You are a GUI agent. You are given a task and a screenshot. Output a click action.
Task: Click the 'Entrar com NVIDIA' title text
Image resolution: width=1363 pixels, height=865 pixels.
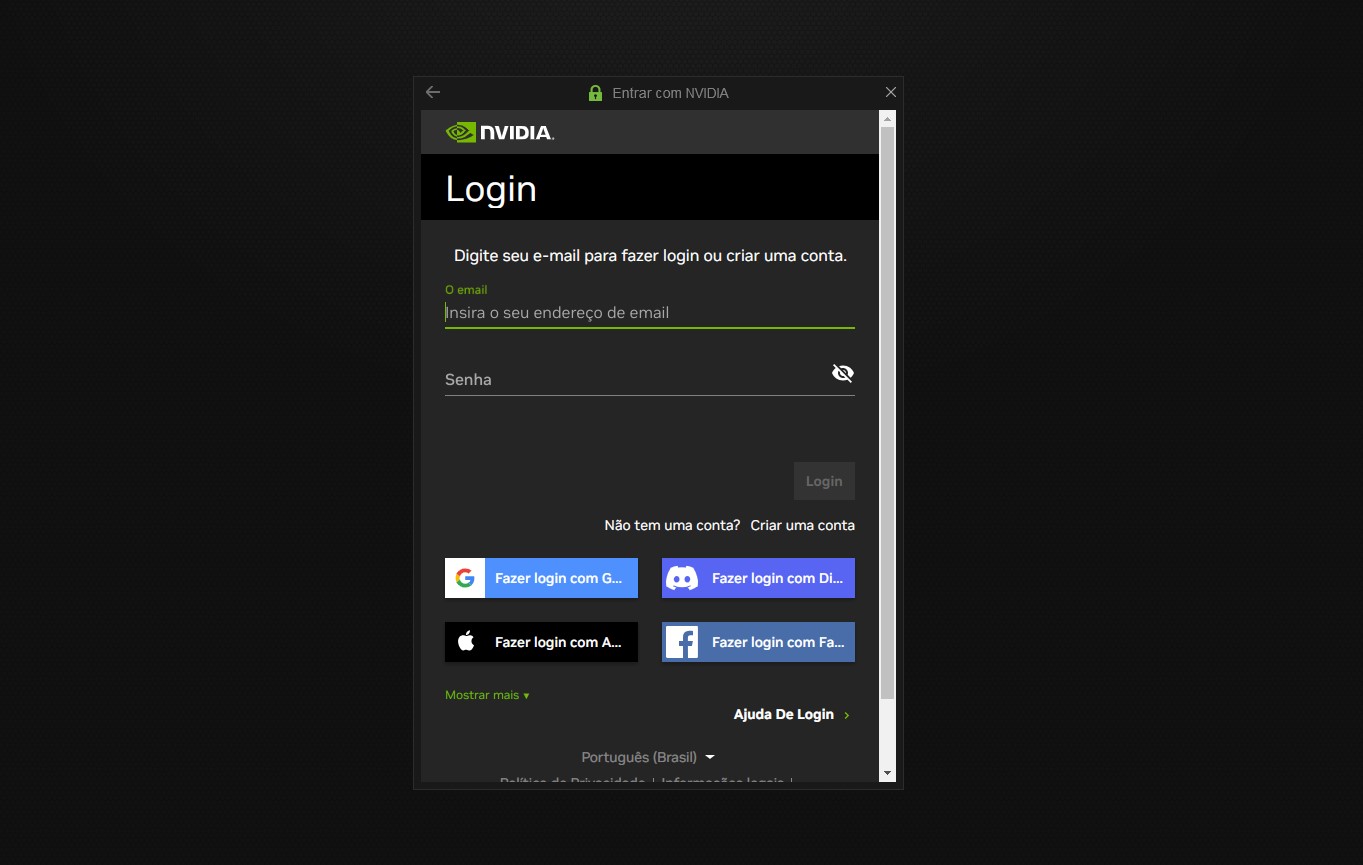point(670,93)
